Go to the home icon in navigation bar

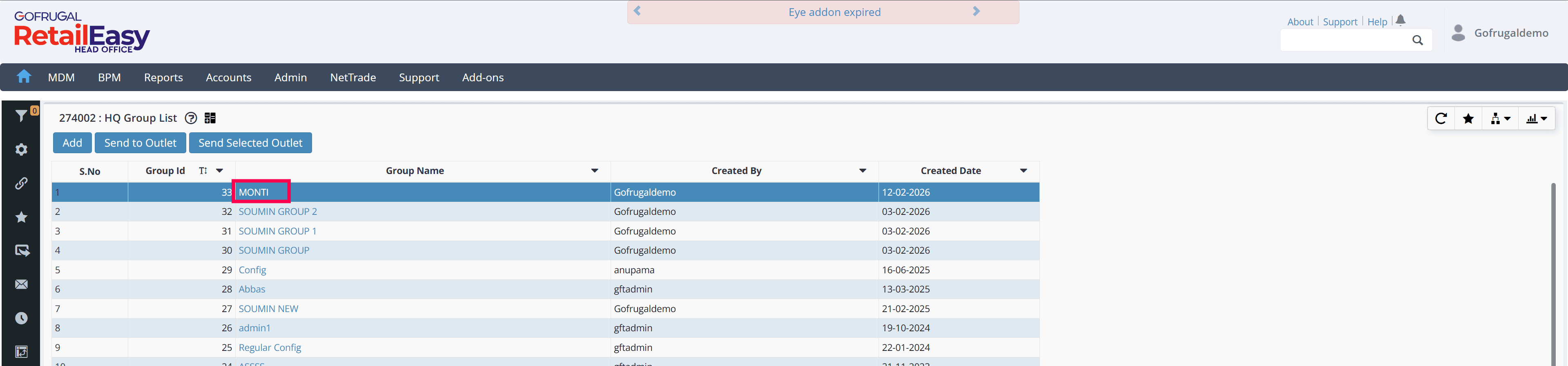pyautogui.click(x=24, y=77)
